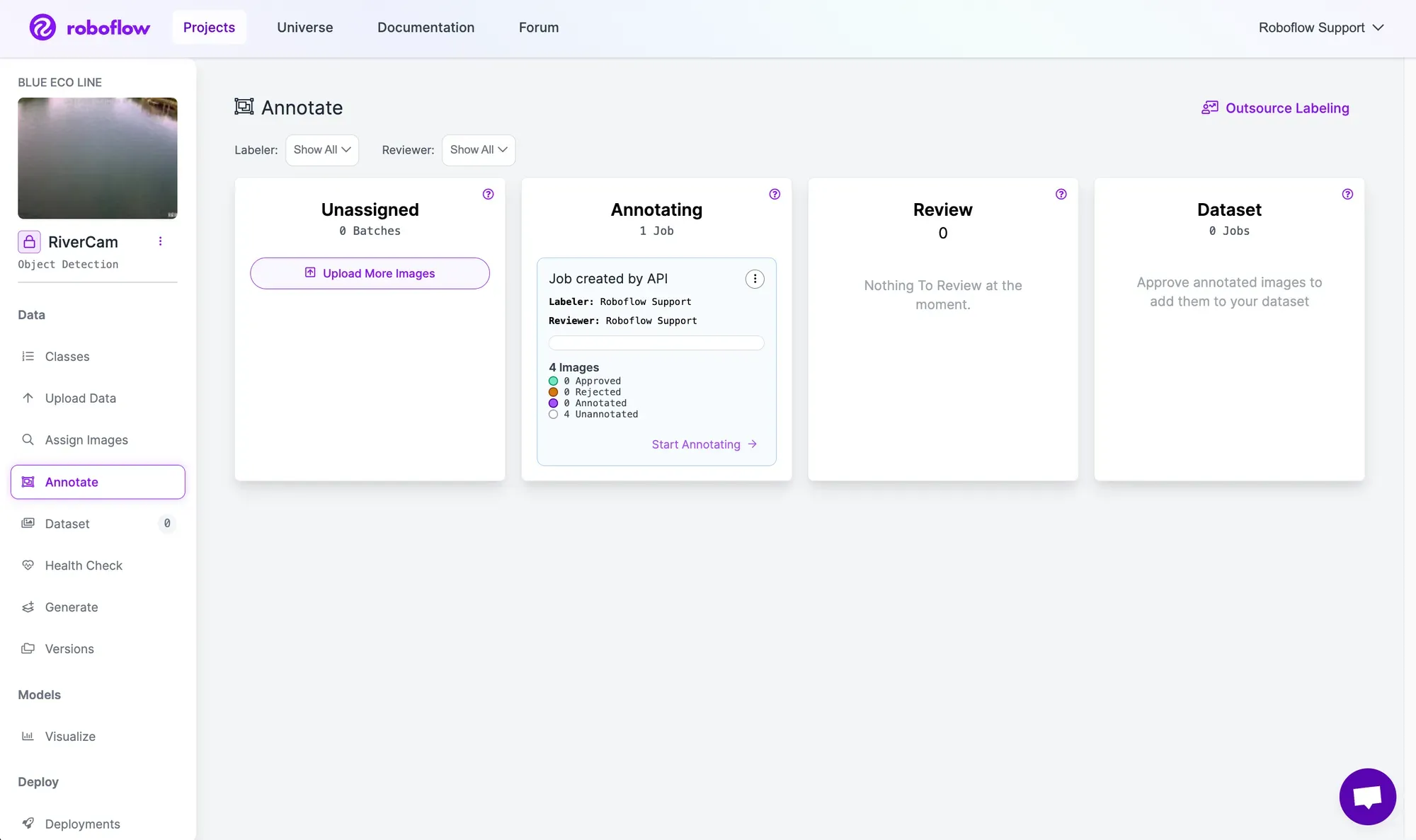This screenshot has height=840, width=1416.
Task: Click the help icon on the Annotating card
Action: 775,195
